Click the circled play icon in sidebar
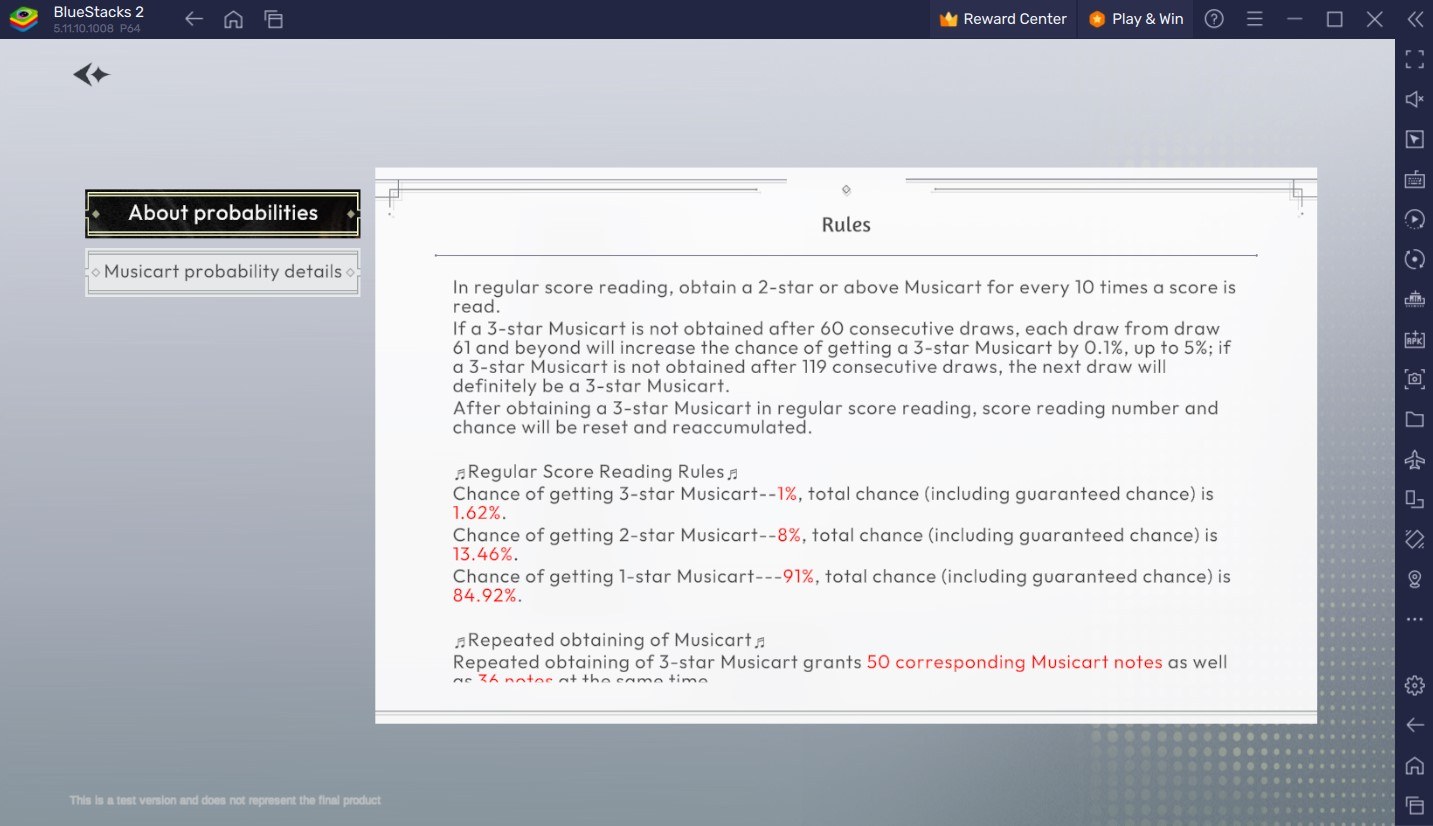 pyautogui.click(x=1414, y=219)
